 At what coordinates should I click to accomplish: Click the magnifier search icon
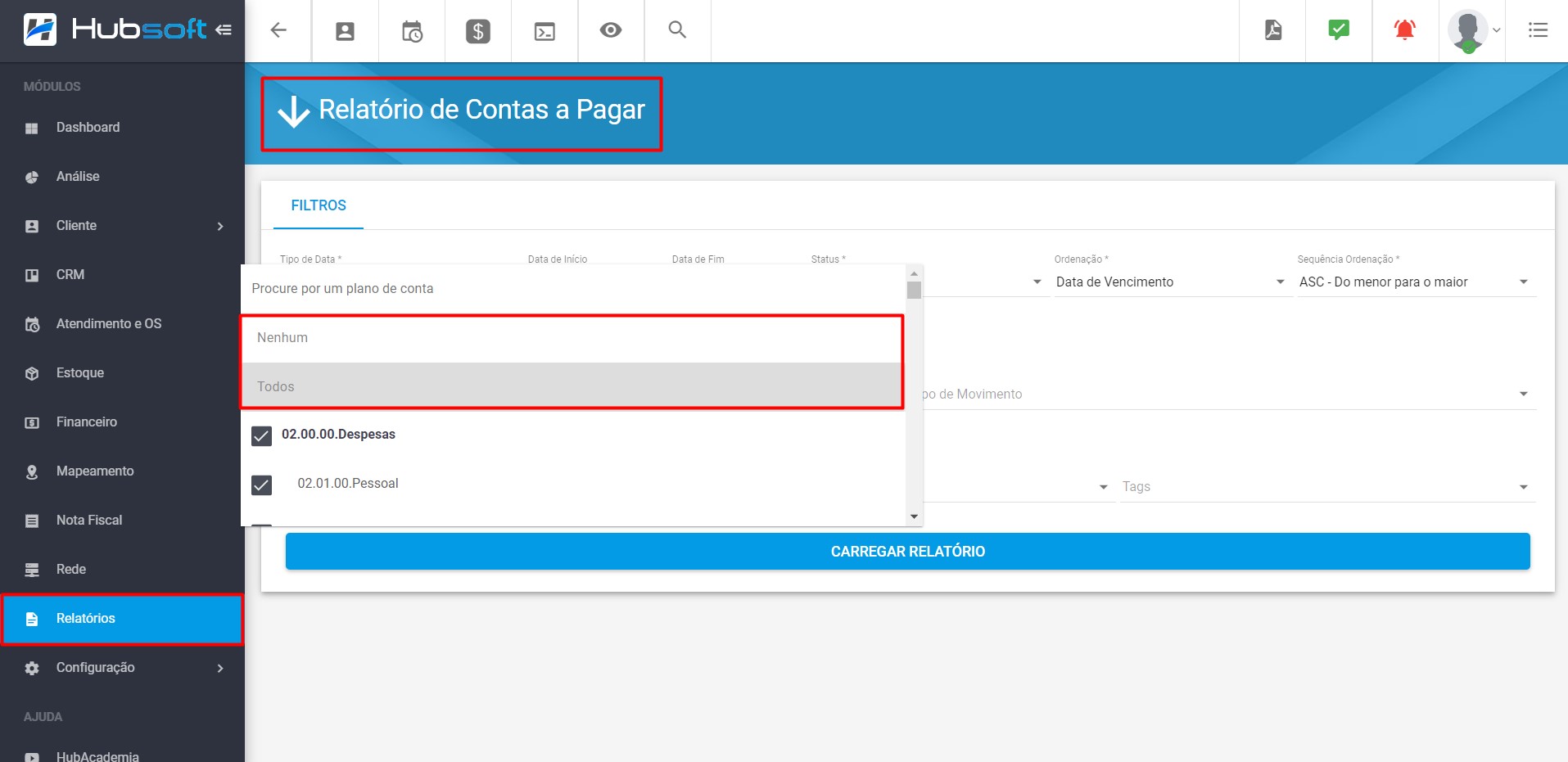pyautogui.click(x=677, y=29)
